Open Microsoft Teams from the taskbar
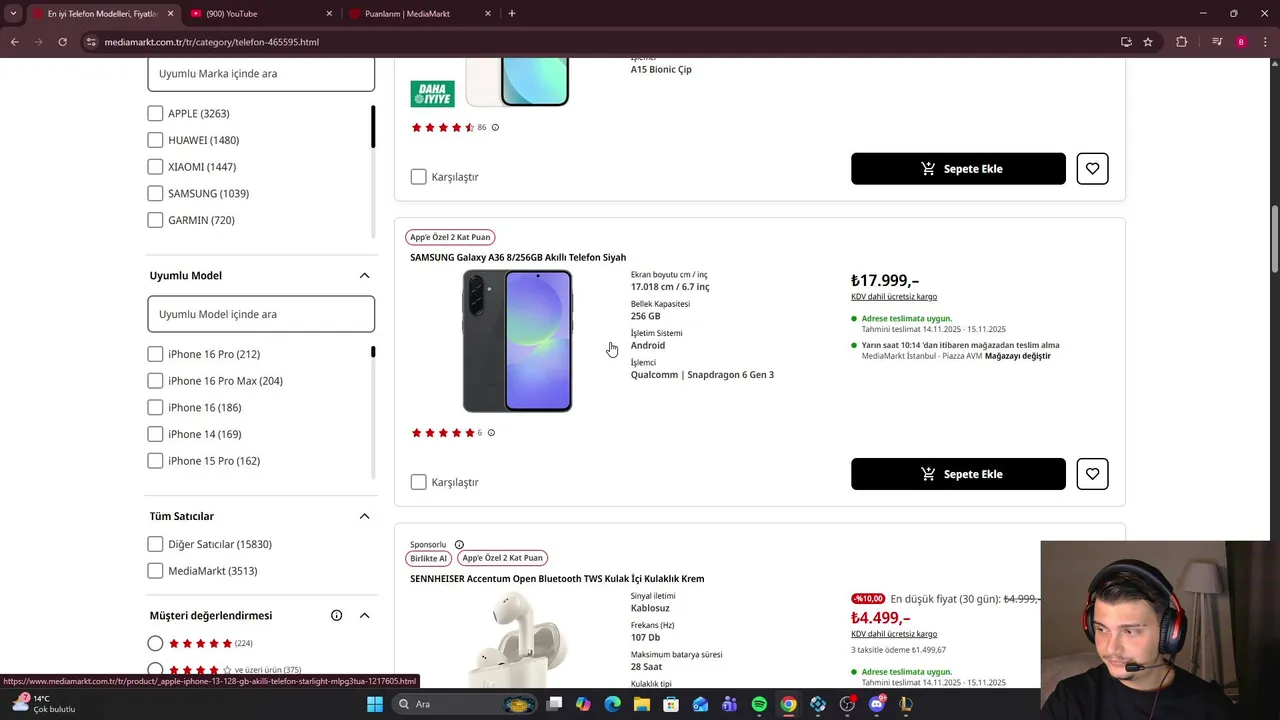 [x=730, y=704]
